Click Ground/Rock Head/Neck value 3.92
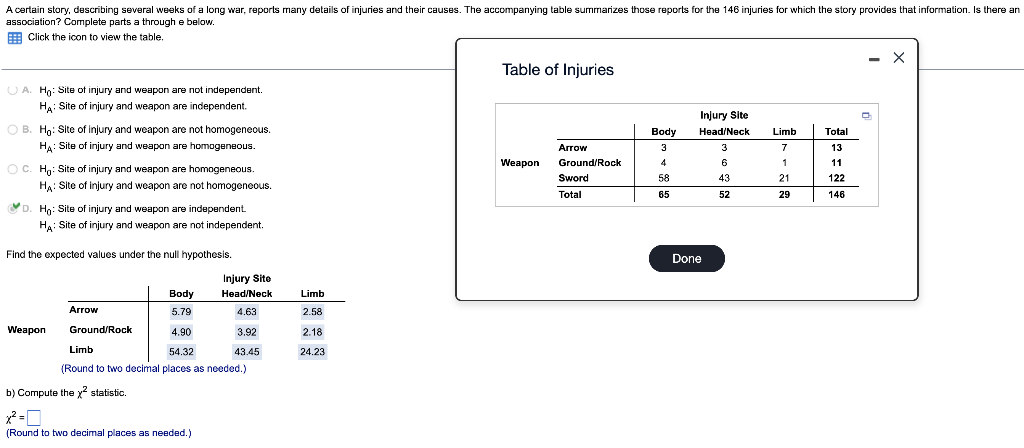1024x448 pixels. tap(247, 332)
